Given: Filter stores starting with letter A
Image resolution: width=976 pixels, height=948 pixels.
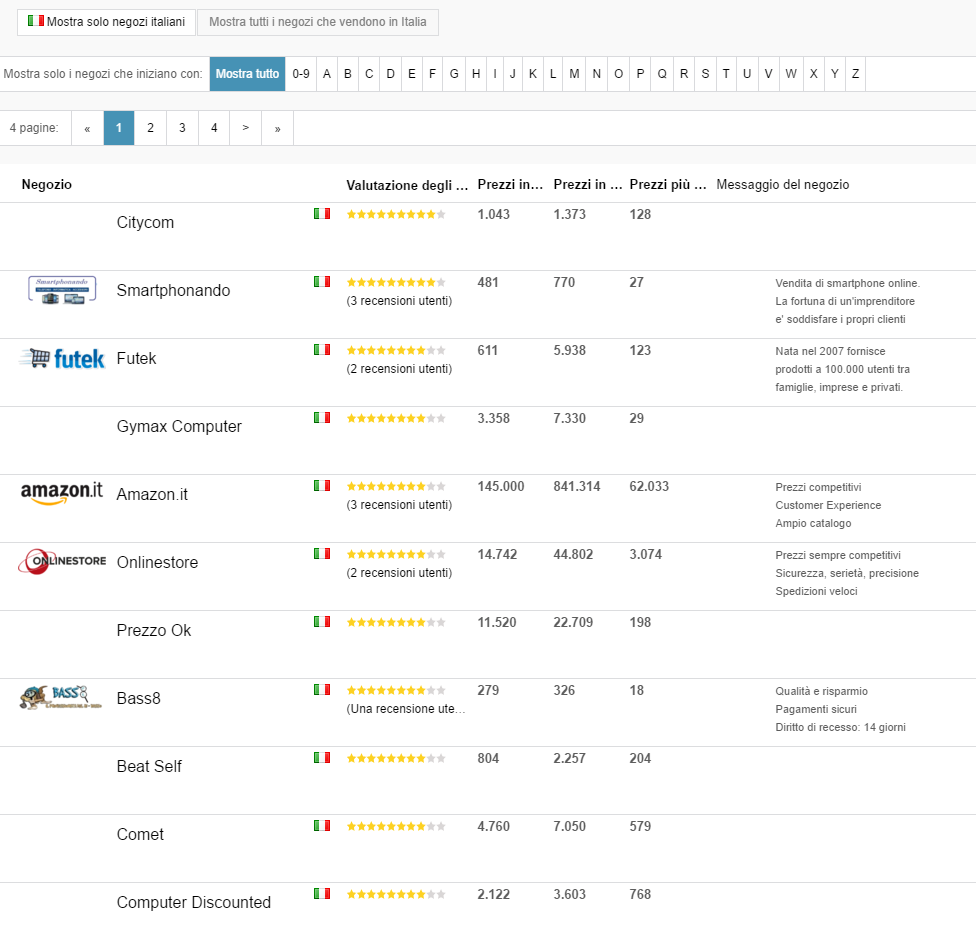Looking at the screenshot, I should tap(327, 73).
